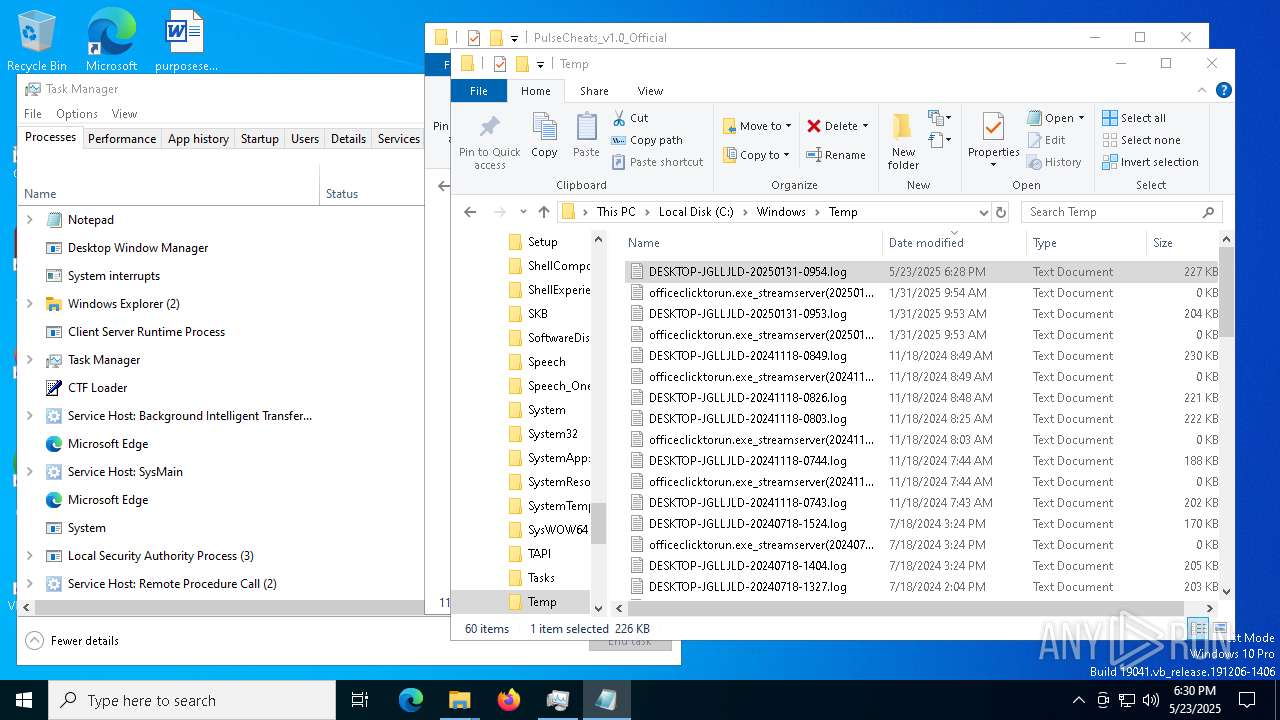This screenshot has height=720, width=1280.
Task: Click Invert selection in ribbon
Action: [x=1150, y=162]
